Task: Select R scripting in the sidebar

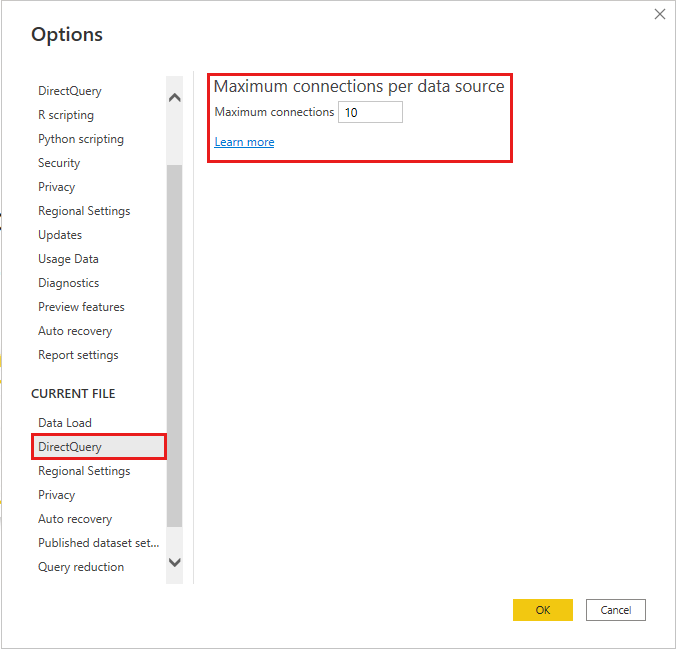Action: click(66, 115)
